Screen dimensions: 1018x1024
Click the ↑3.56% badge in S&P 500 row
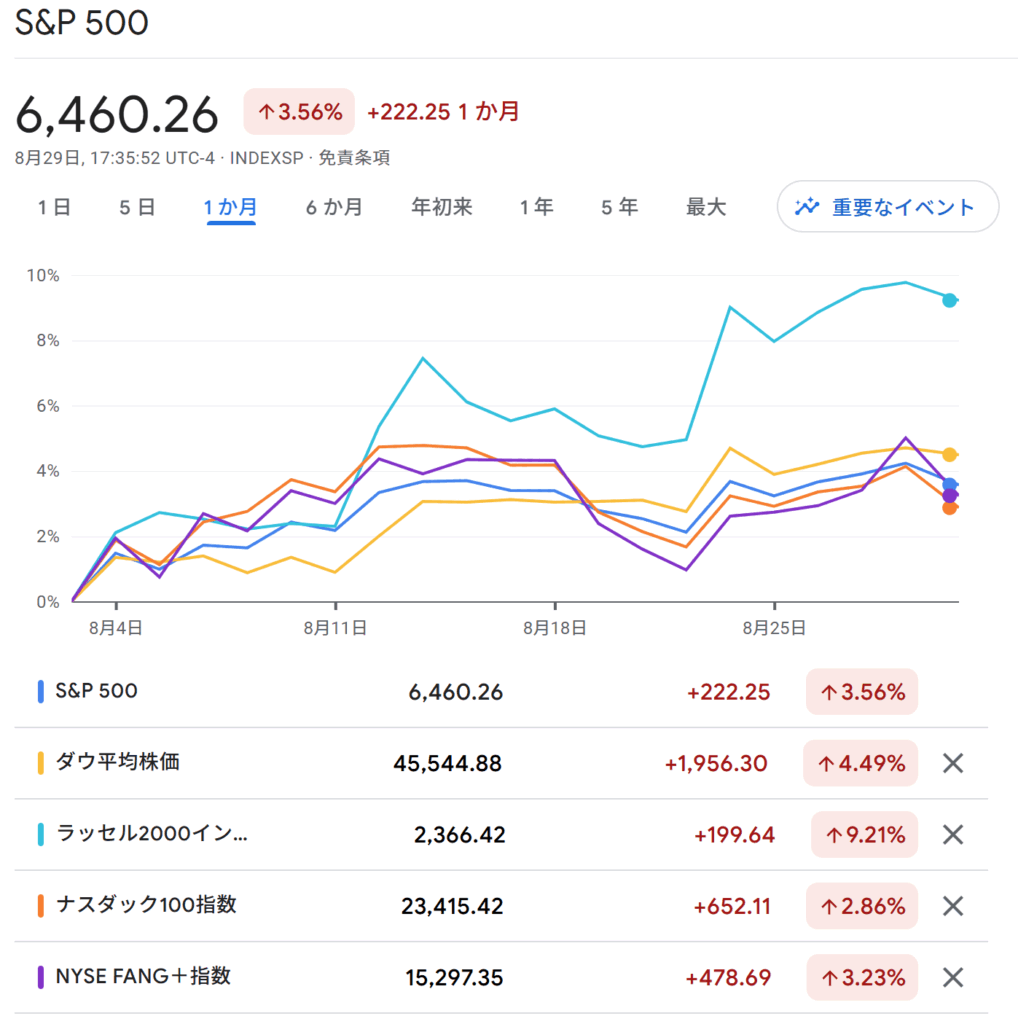tap(862, 692)
